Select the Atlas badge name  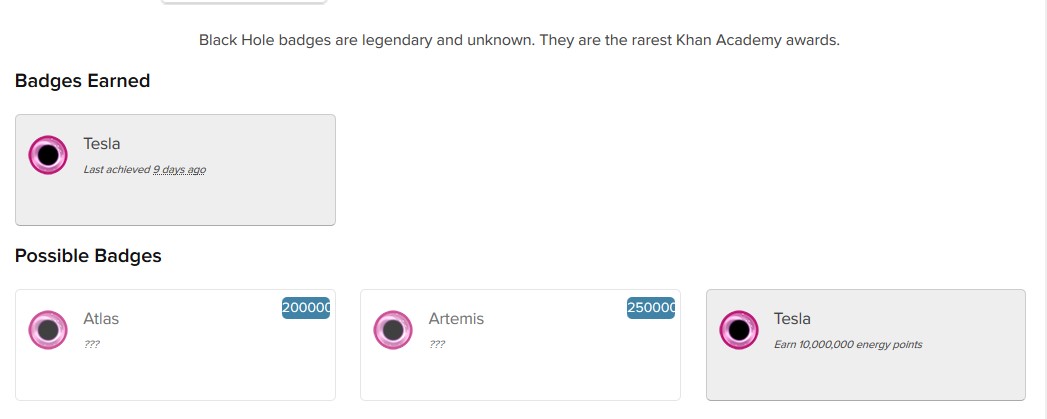101,319
